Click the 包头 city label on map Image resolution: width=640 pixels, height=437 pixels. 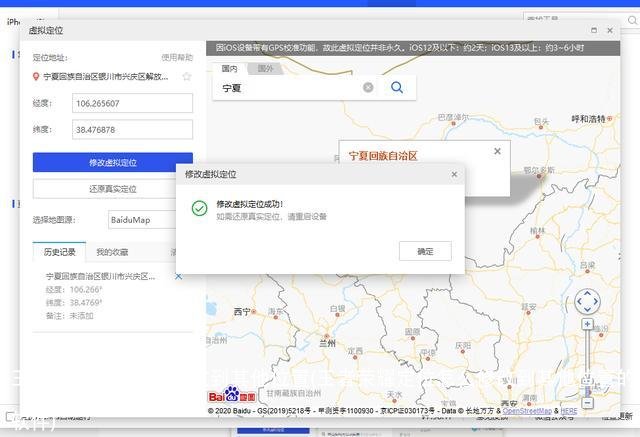[x=542, y=121]
